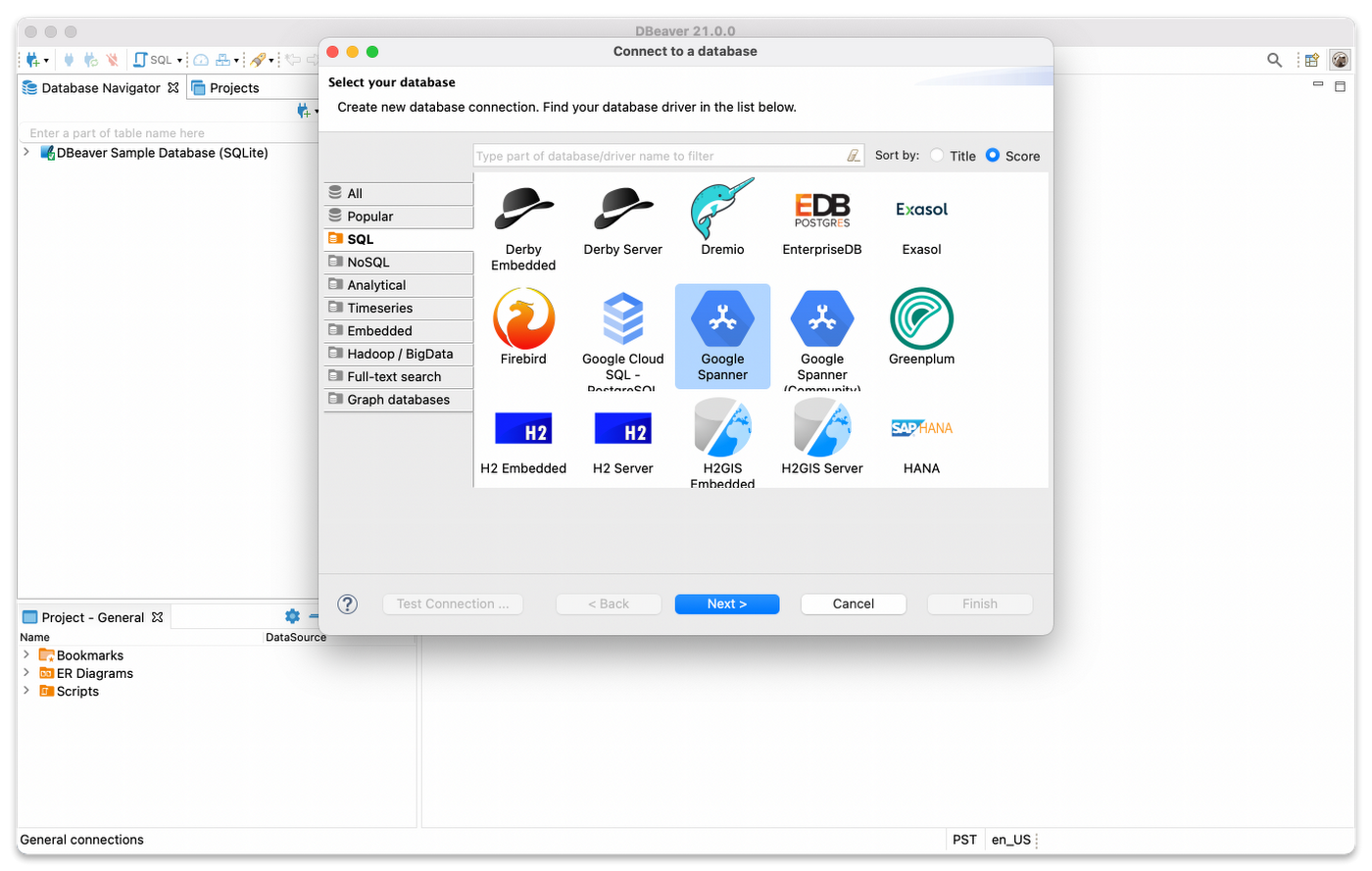The width and height of the screenshot is (1372, 871).
Task: Pick the EnterpriseDB driver
Action: [x=822, y=218]
